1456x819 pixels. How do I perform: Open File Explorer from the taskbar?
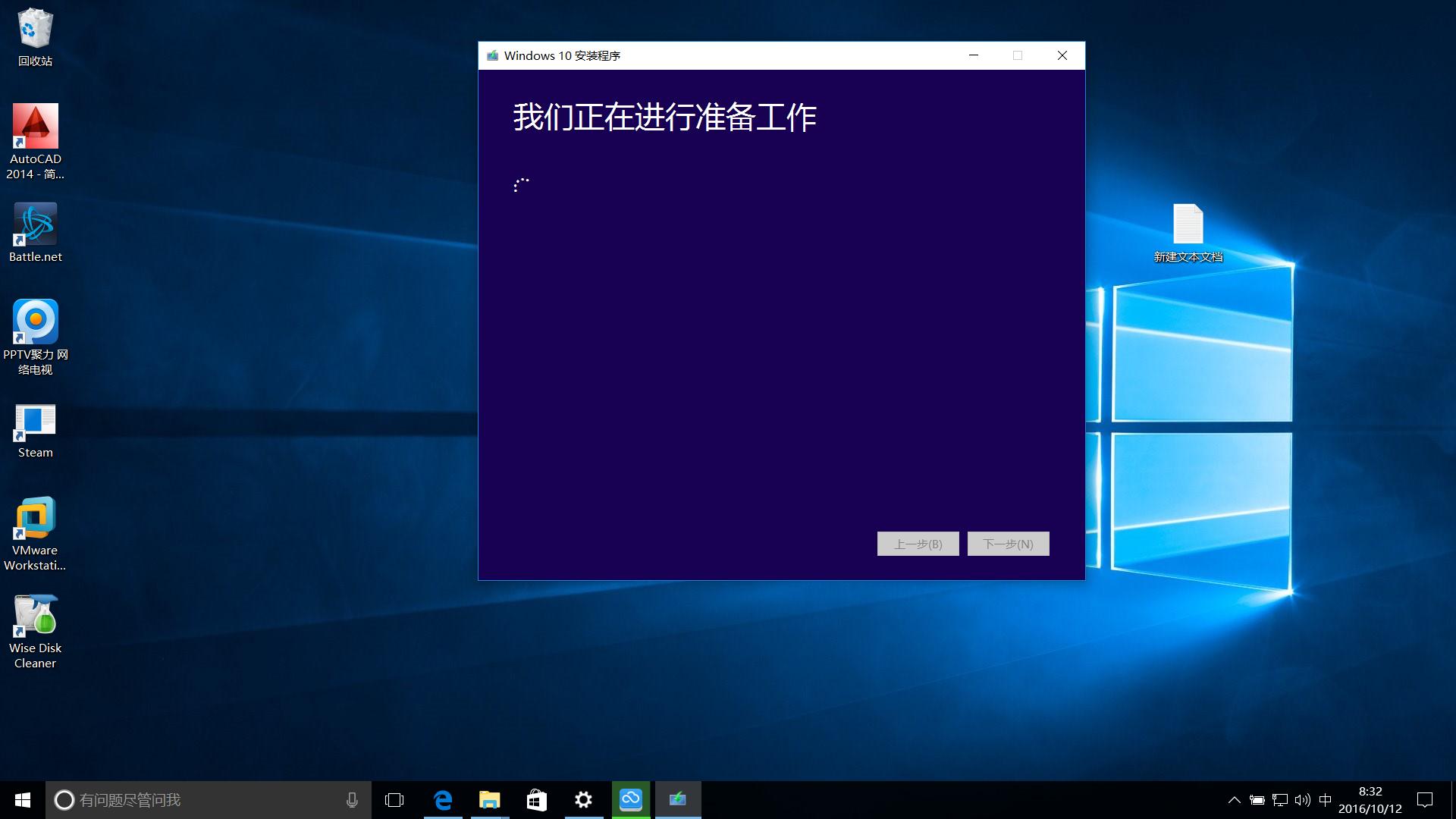click(490, 799)
